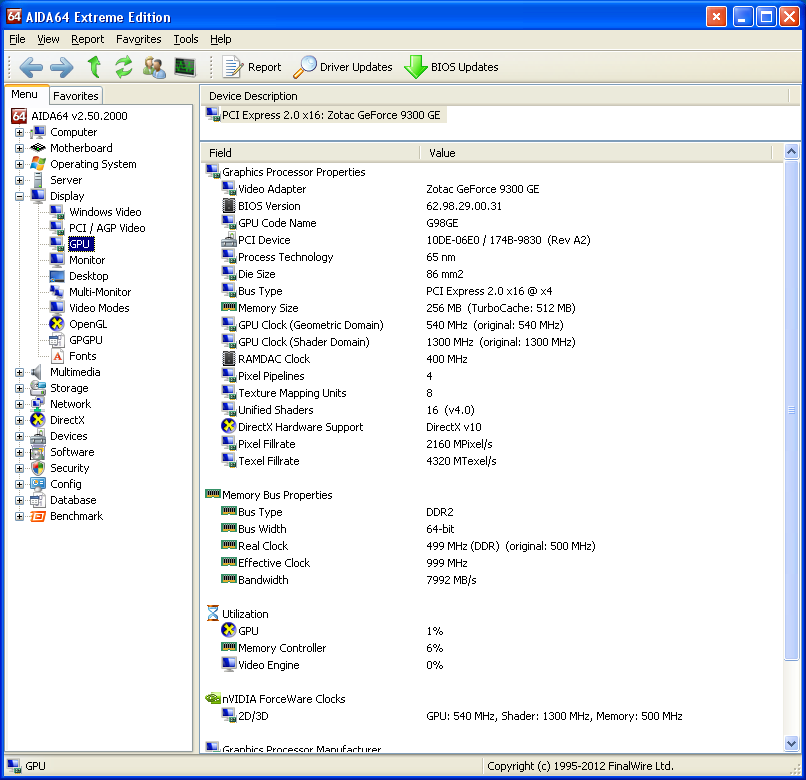
Task: Click the Software tree icon
Action: click(38, 452)
